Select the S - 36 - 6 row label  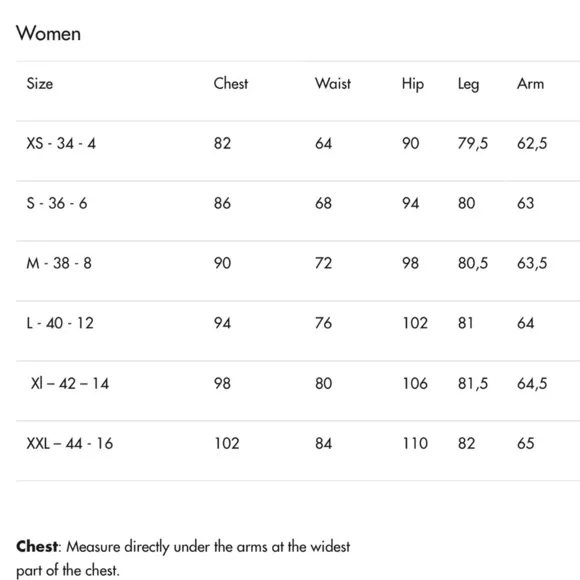click(57, 203)
